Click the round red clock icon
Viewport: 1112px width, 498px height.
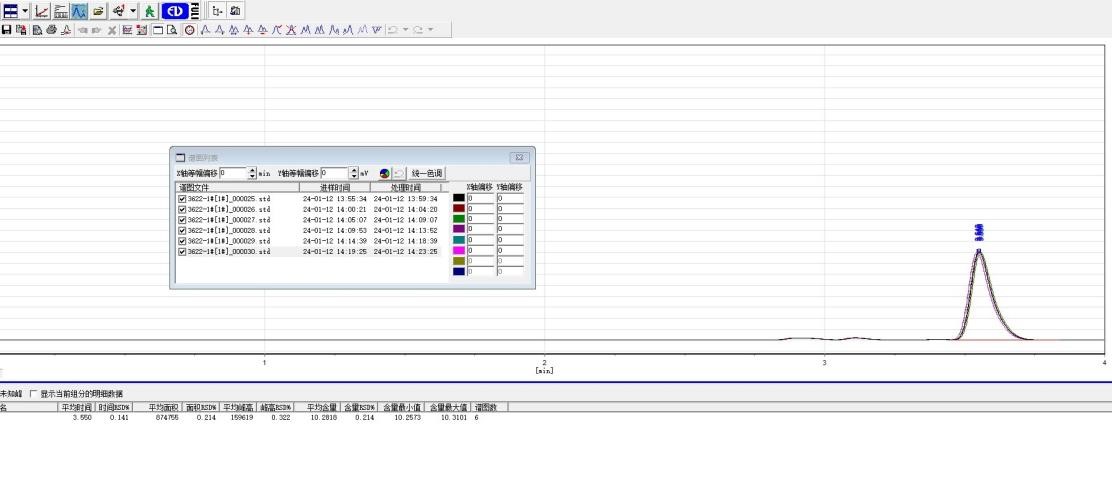tap(188, 30)
